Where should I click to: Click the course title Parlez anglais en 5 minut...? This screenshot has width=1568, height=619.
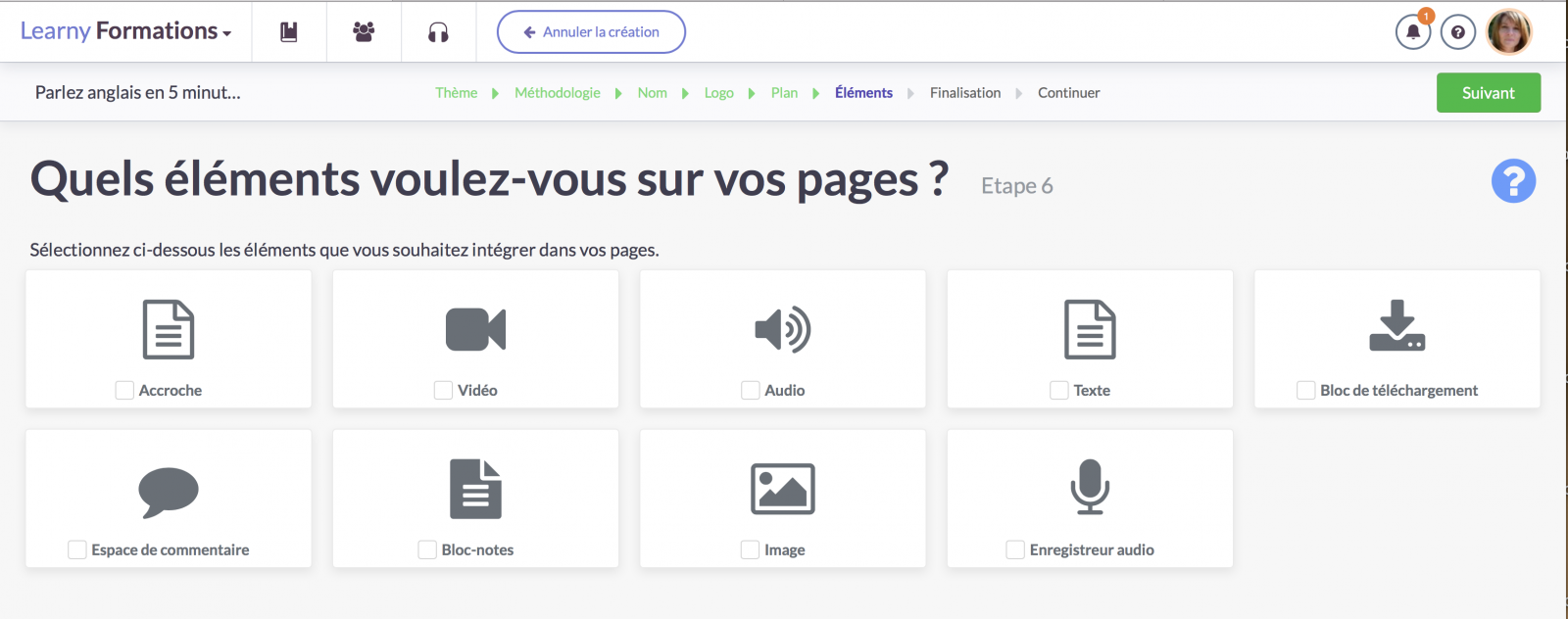coord(138,93)
